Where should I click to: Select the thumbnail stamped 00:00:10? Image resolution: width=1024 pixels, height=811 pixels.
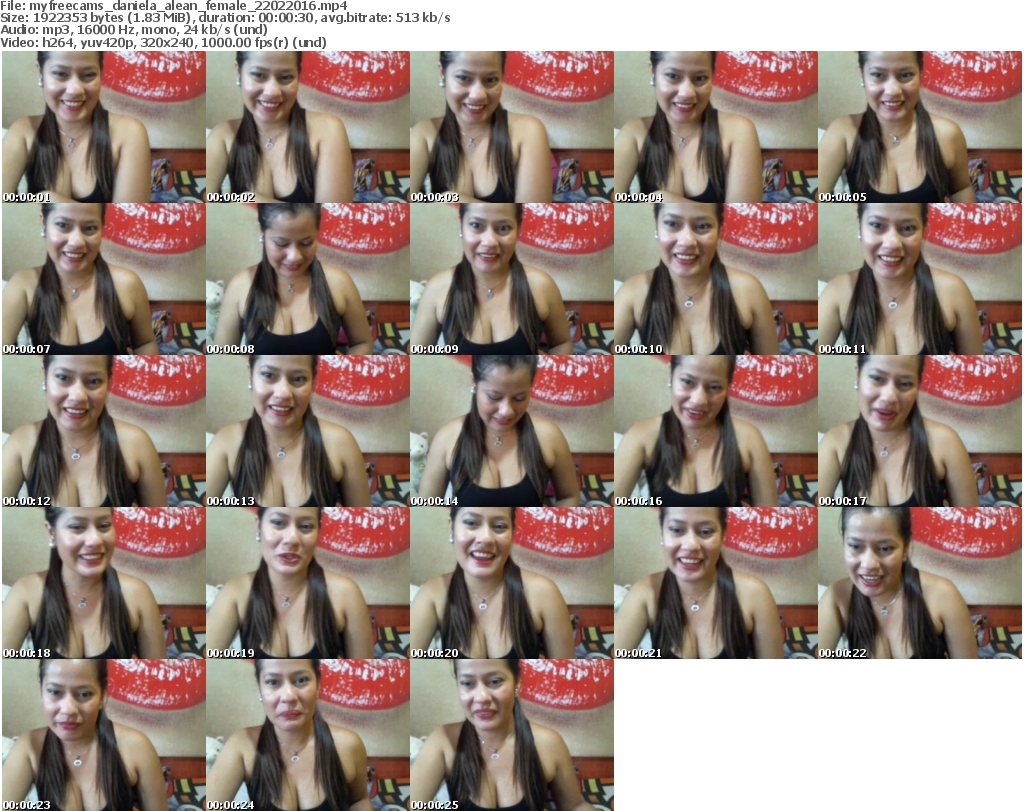(716, 279)
